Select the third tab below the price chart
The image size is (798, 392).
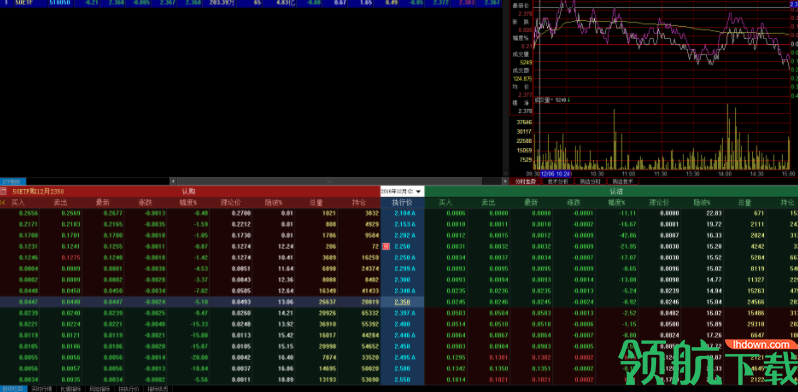590,181
